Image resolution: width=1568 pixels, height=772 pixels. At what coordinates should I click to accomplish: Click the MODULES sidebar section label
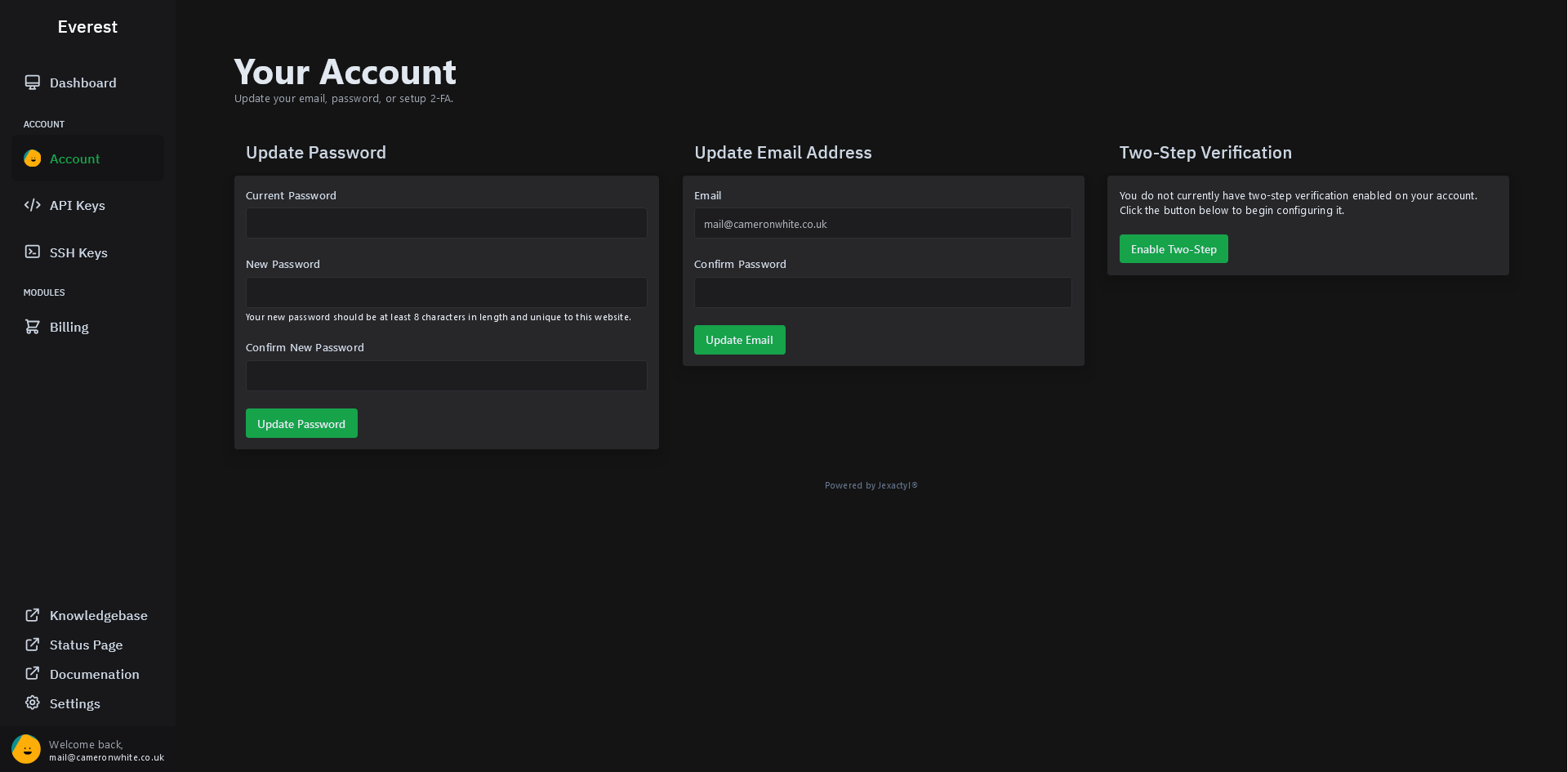(x=44, y=292)
